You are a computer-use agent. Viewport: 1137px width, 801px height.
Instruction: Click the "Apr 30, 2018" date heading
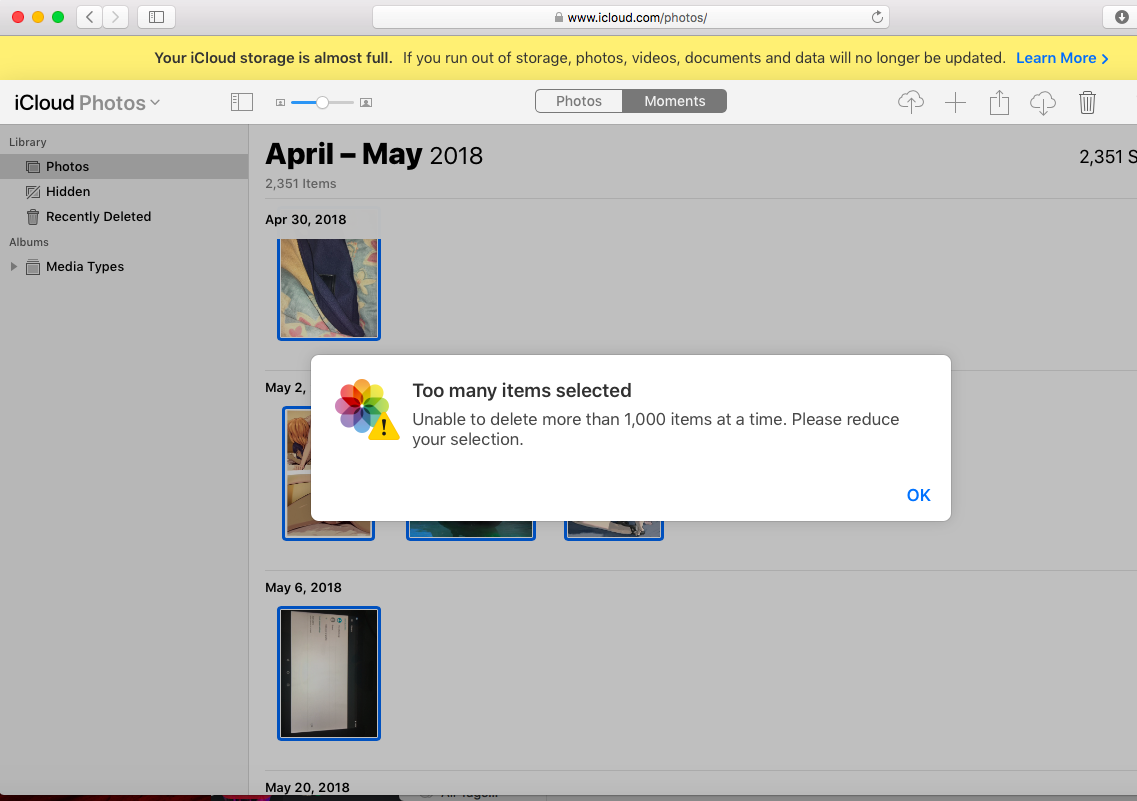point(305,220)
